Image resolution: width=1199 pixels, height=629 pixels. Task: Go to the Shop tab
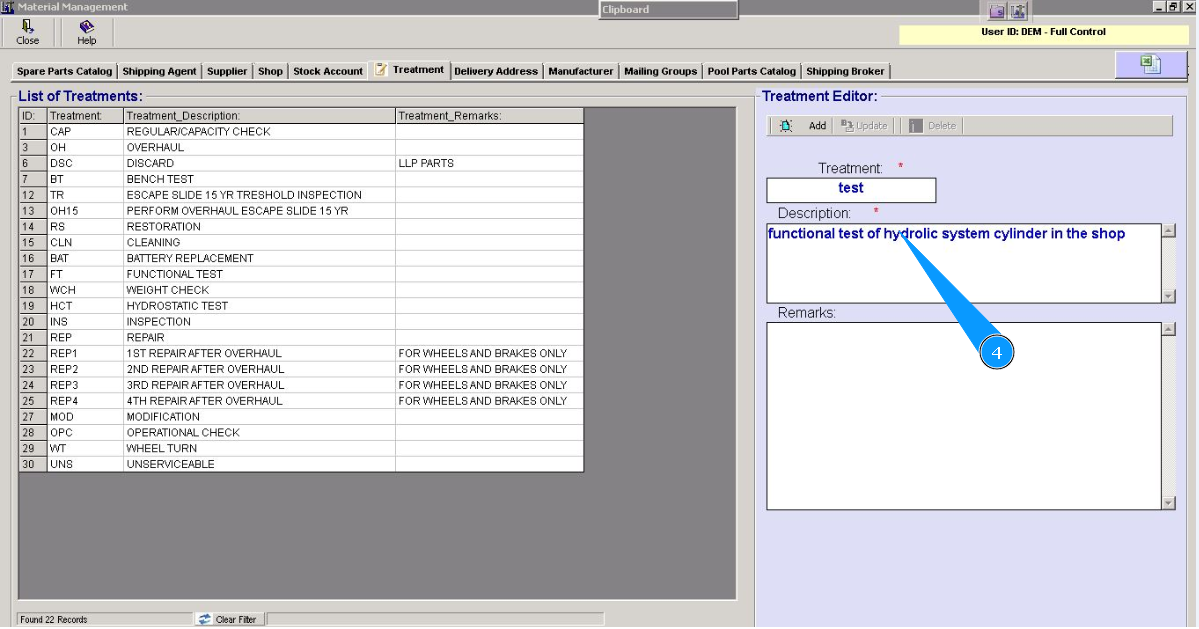click(x=270, y=71)
